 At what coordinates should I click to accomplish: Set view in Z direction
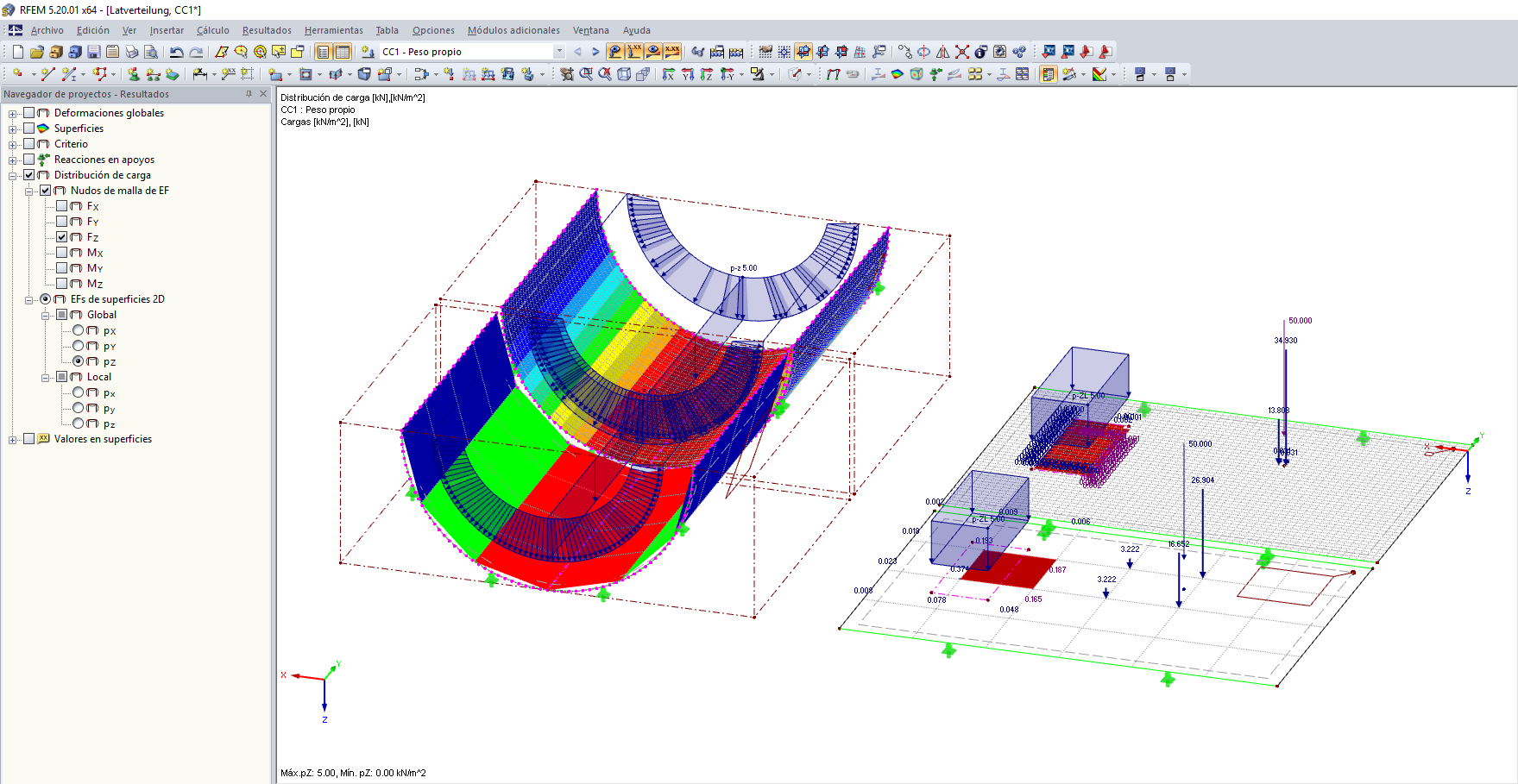coord(707,74)
